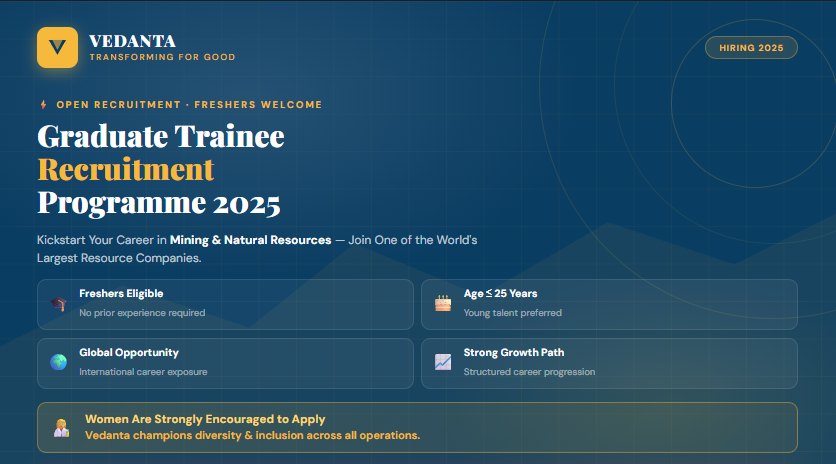Select the globe icon

pos(59,362)
